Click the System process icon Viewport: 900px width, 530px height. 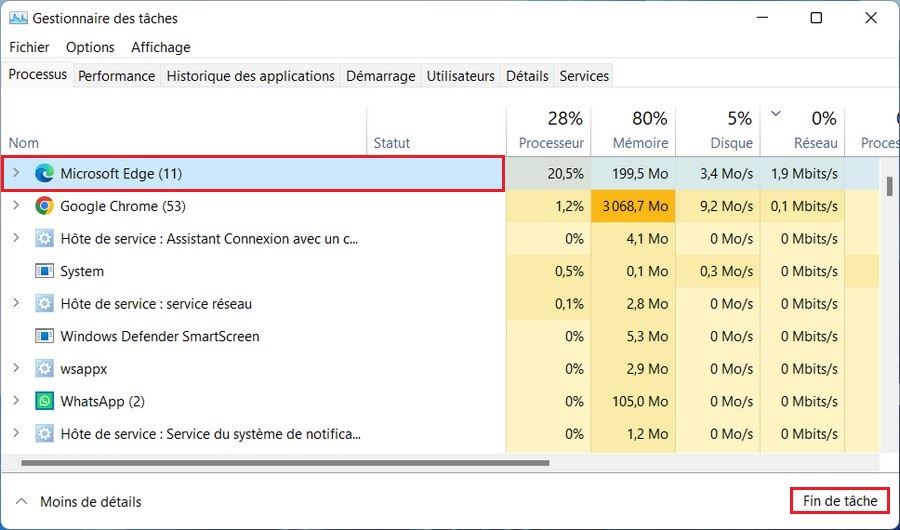point(44,271)
